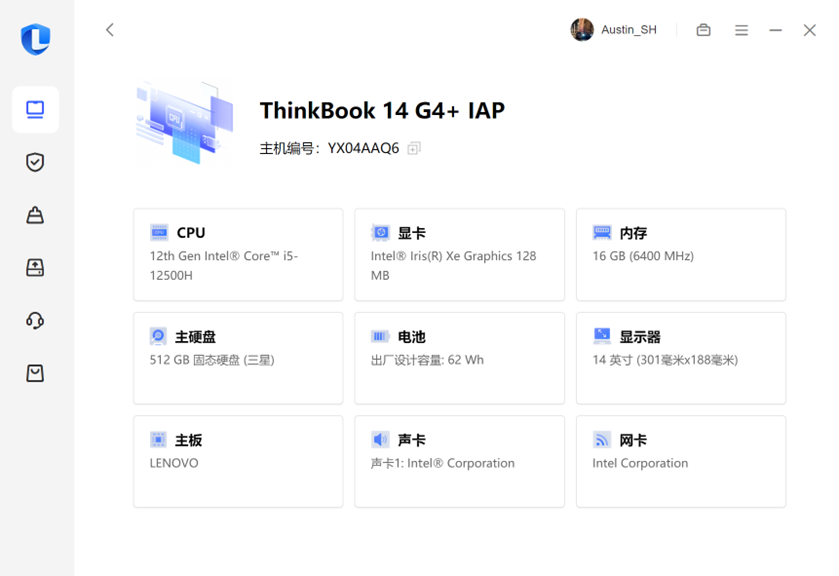Select the 网卡 Intel Corporation text
839x576 pixels.
(640, 463)
